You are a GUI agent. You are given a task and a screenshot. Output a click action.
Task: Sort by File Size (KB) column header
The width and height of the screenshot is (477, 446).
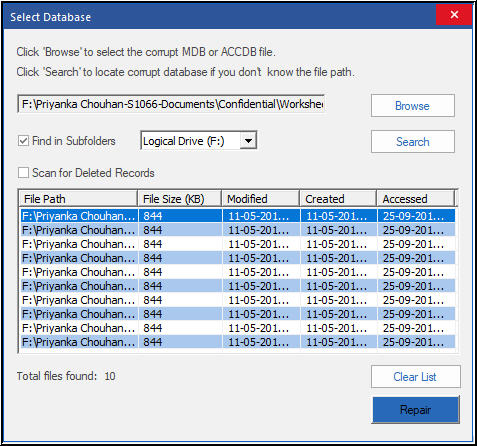click(x=180, y=199)
